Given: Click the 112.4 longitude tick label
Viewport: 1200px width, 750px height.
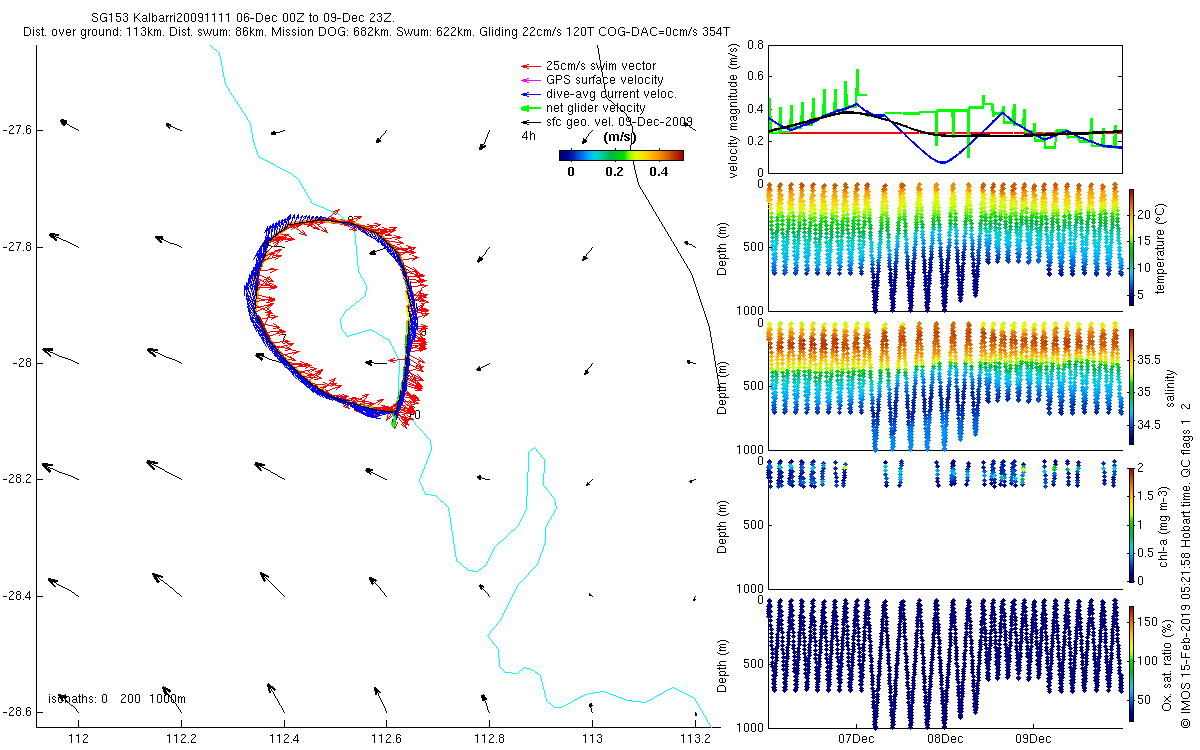Looking at the screenshot, I should pos(284,739).
